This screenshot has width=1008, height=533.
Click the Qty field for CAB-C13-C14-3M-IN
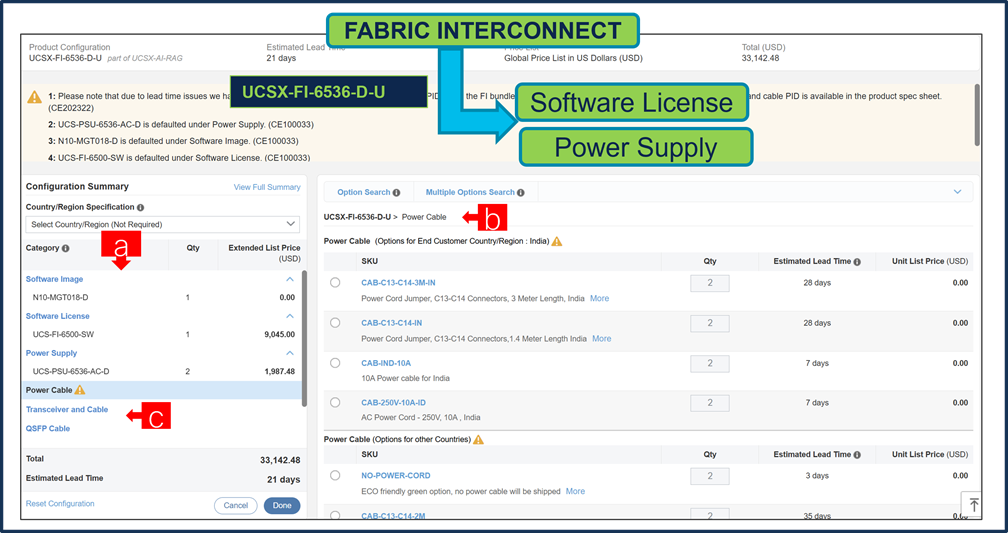710,283
